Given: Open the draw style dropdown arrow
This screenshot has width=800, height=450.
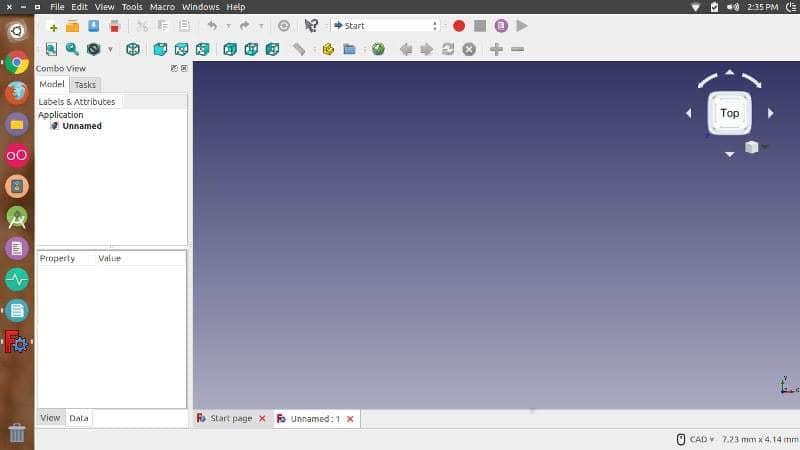Looking at the screenshot, I should 110,49.
